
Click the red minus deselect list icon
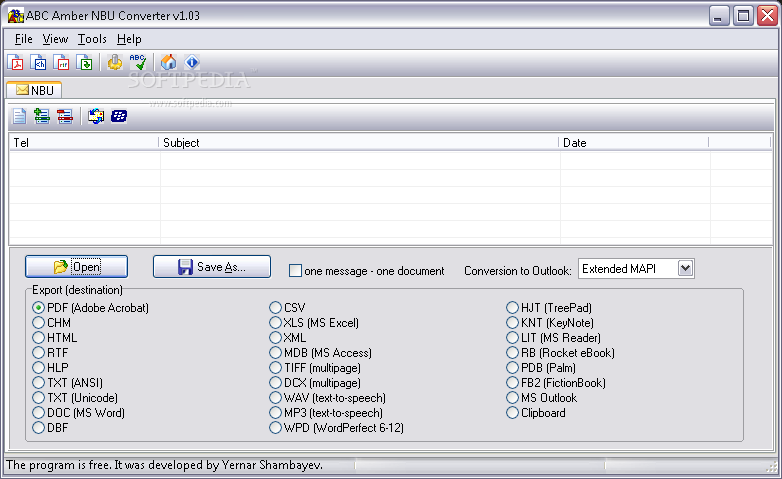(65, 116)
